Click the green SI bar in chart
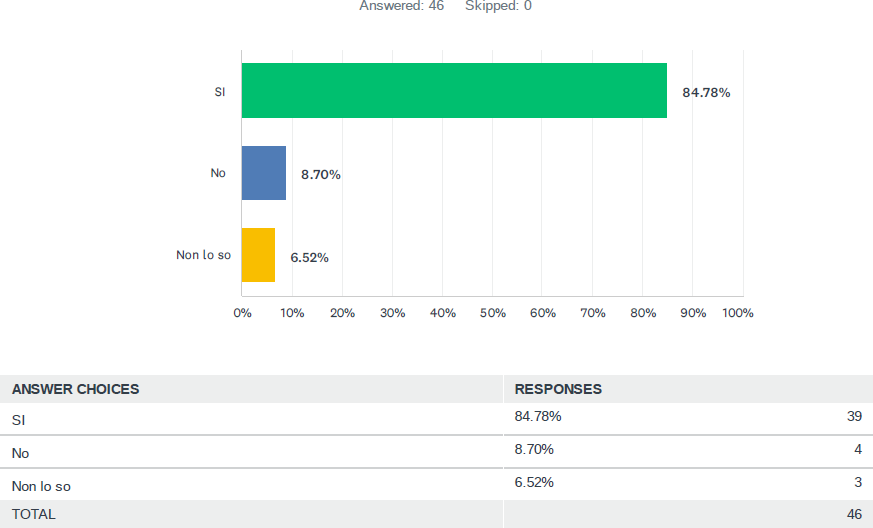 coord(454,91)
